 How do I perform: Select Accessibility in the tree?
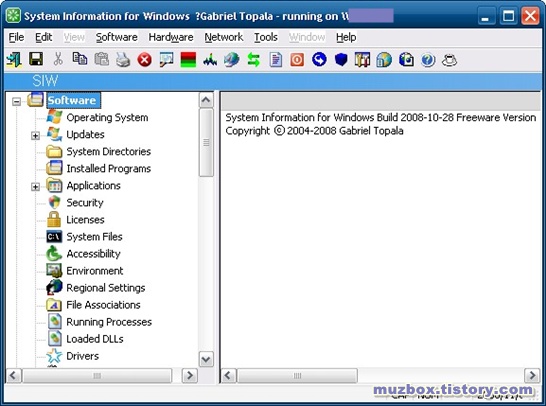[x=93, y=254]
